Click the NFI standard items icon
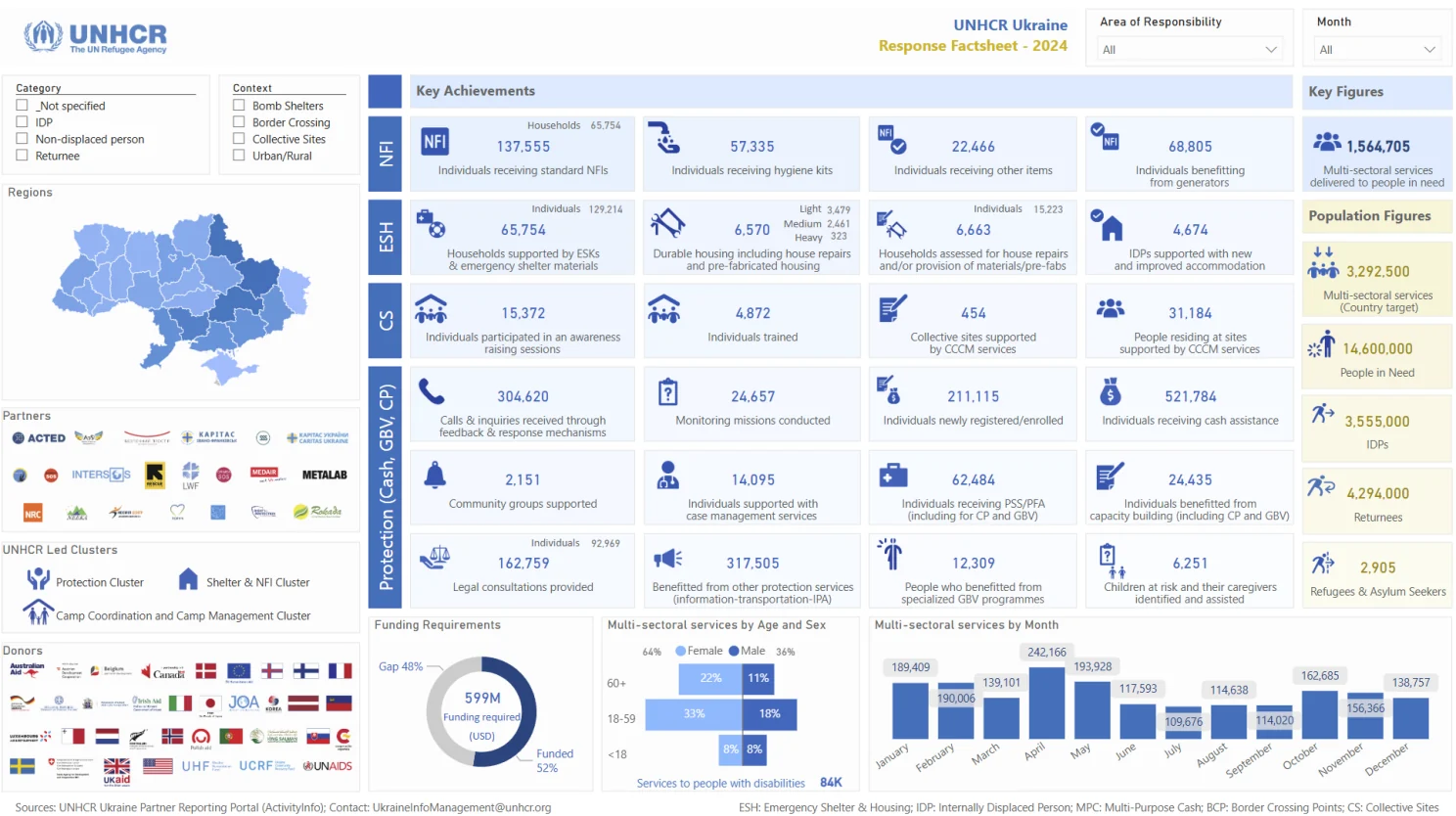Screen dimensions: 1456x816 pos(434,141)
